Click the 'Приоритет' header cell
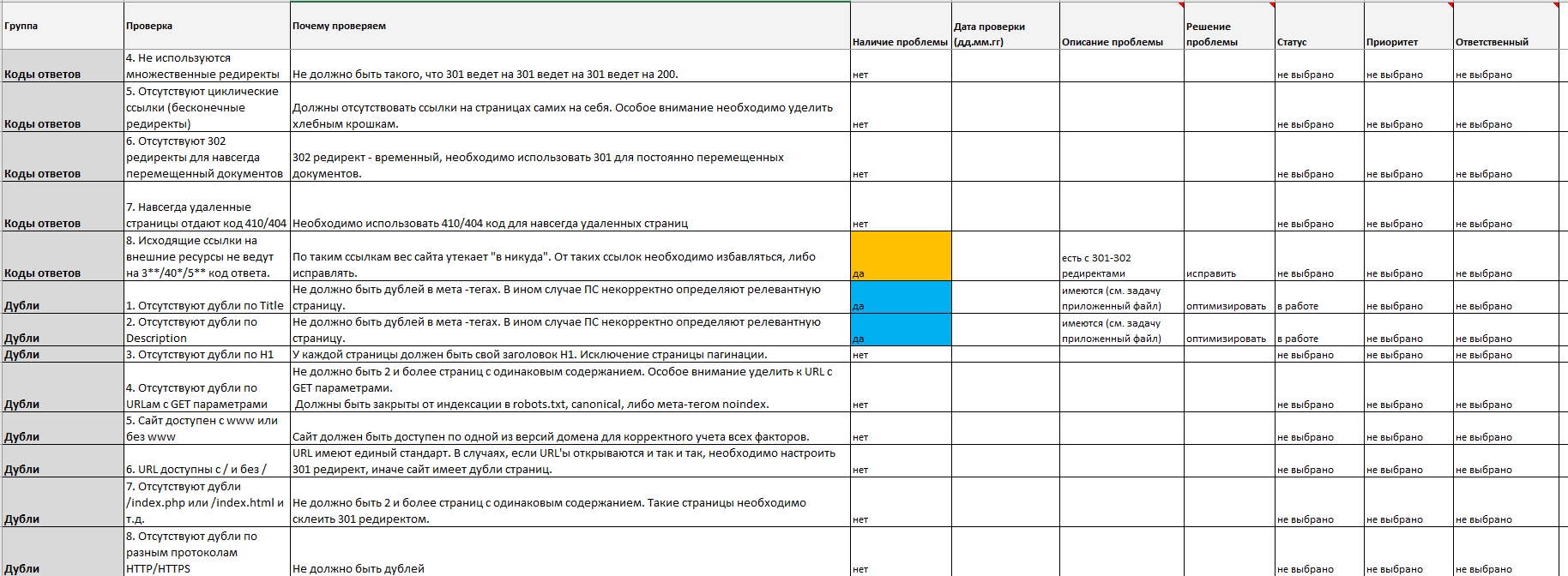Viewport: 1568px width, 576px height. pos(1408,26)
